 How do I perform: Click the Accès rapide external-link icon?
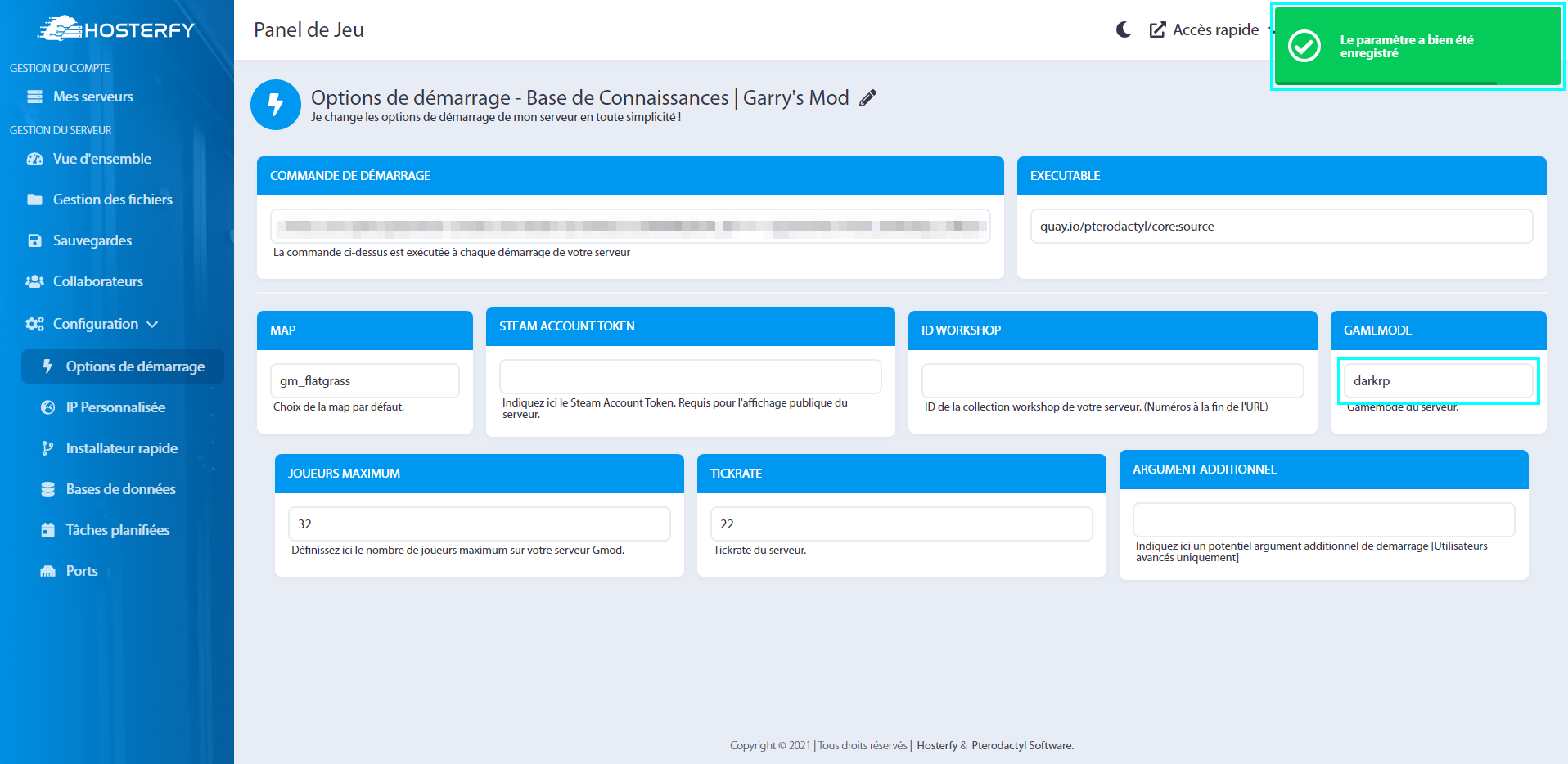[1157, 29]
